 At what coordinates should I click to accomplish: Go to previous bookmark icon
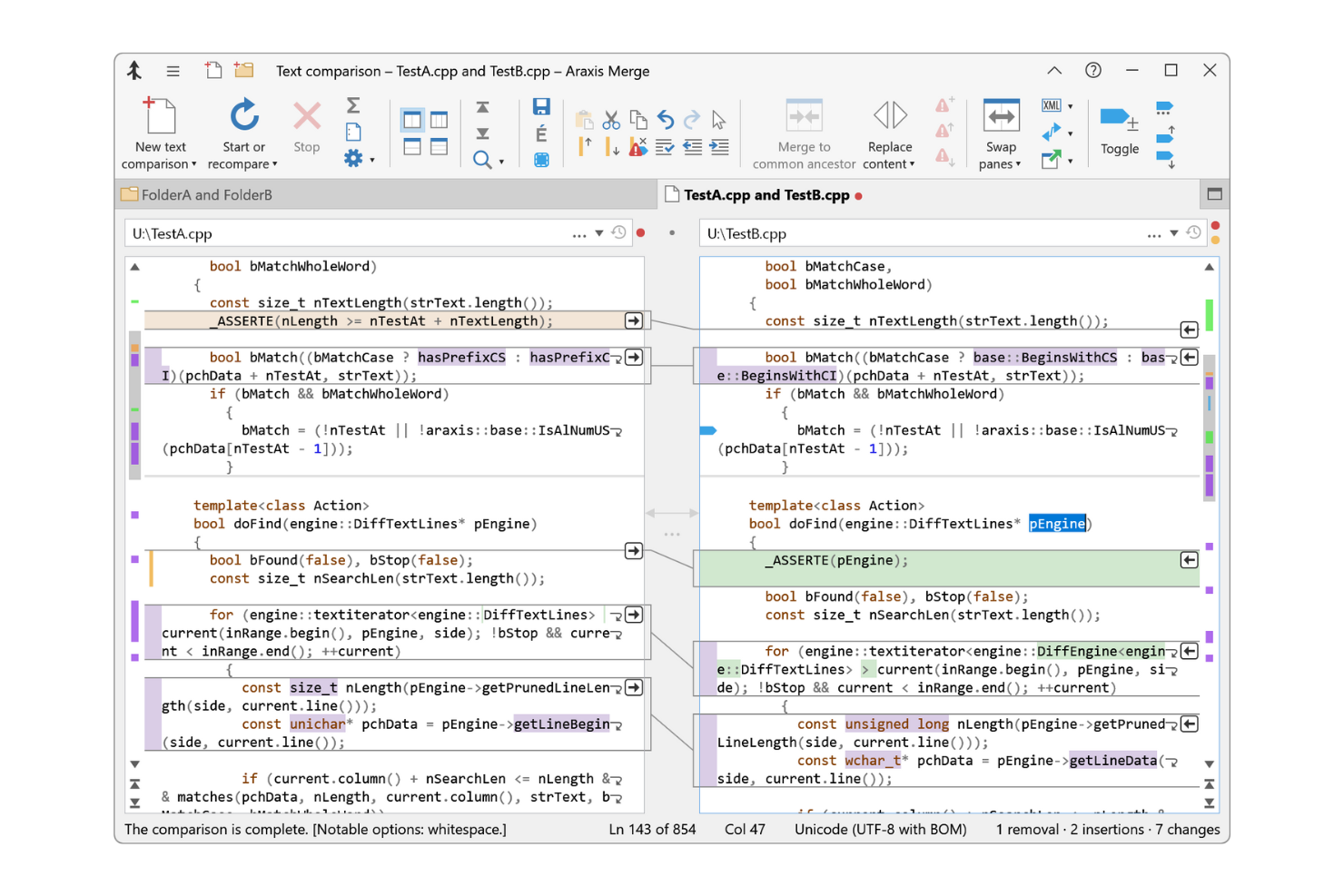tap(1165, 134)
